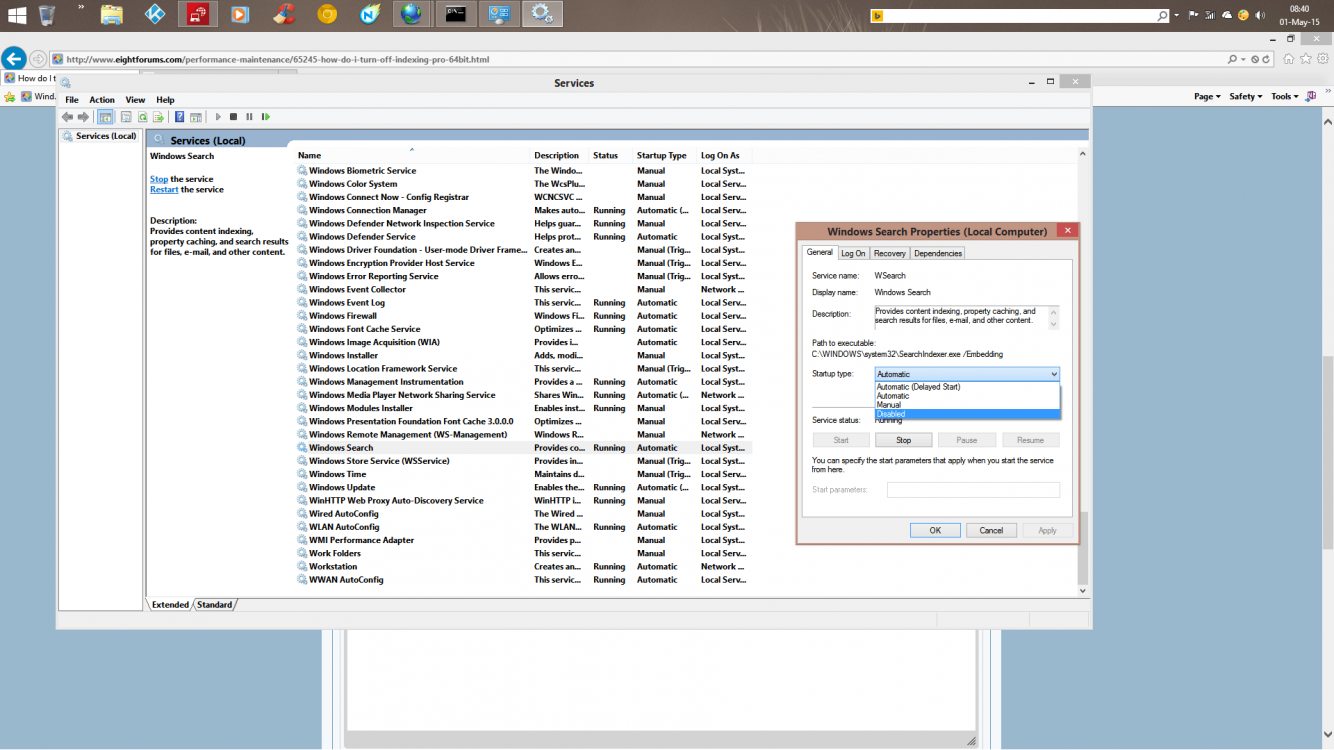
Task: Select Manual in Startup type list
Action: (x=966, y=405)
